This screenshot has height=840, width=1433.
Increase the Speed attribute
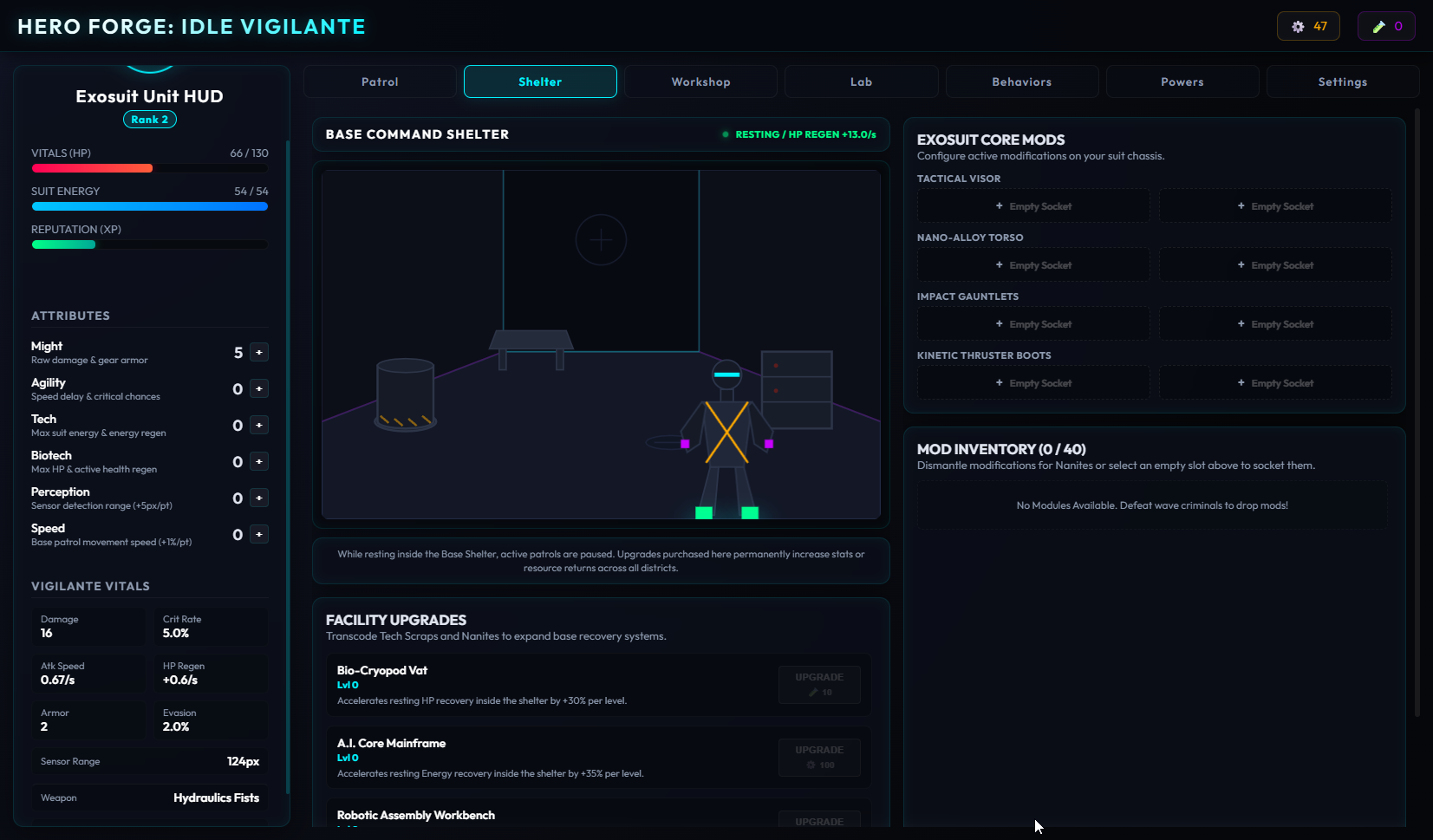point(258,534)
